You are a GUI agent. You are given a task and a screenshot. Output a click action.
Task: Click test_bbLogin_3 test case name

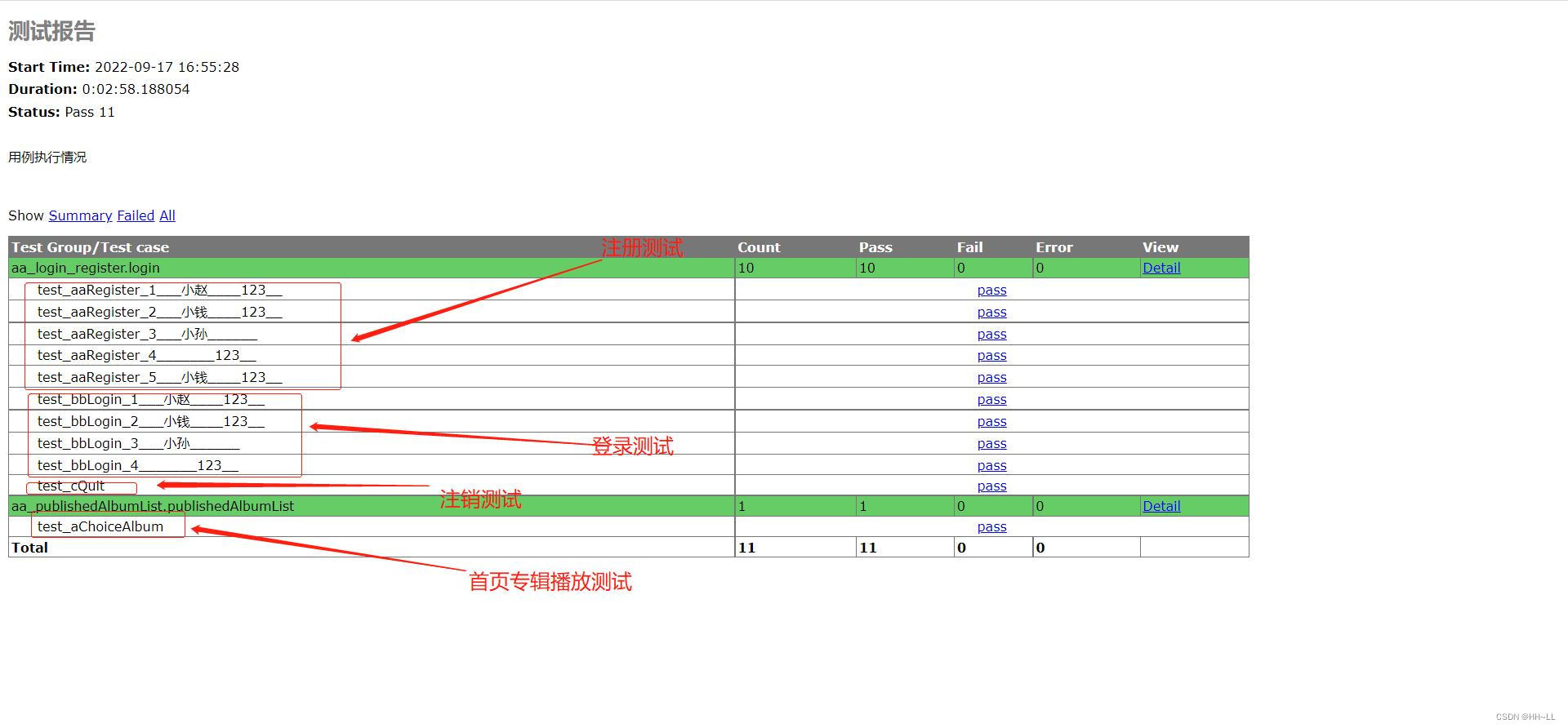(x=138, y=443)
